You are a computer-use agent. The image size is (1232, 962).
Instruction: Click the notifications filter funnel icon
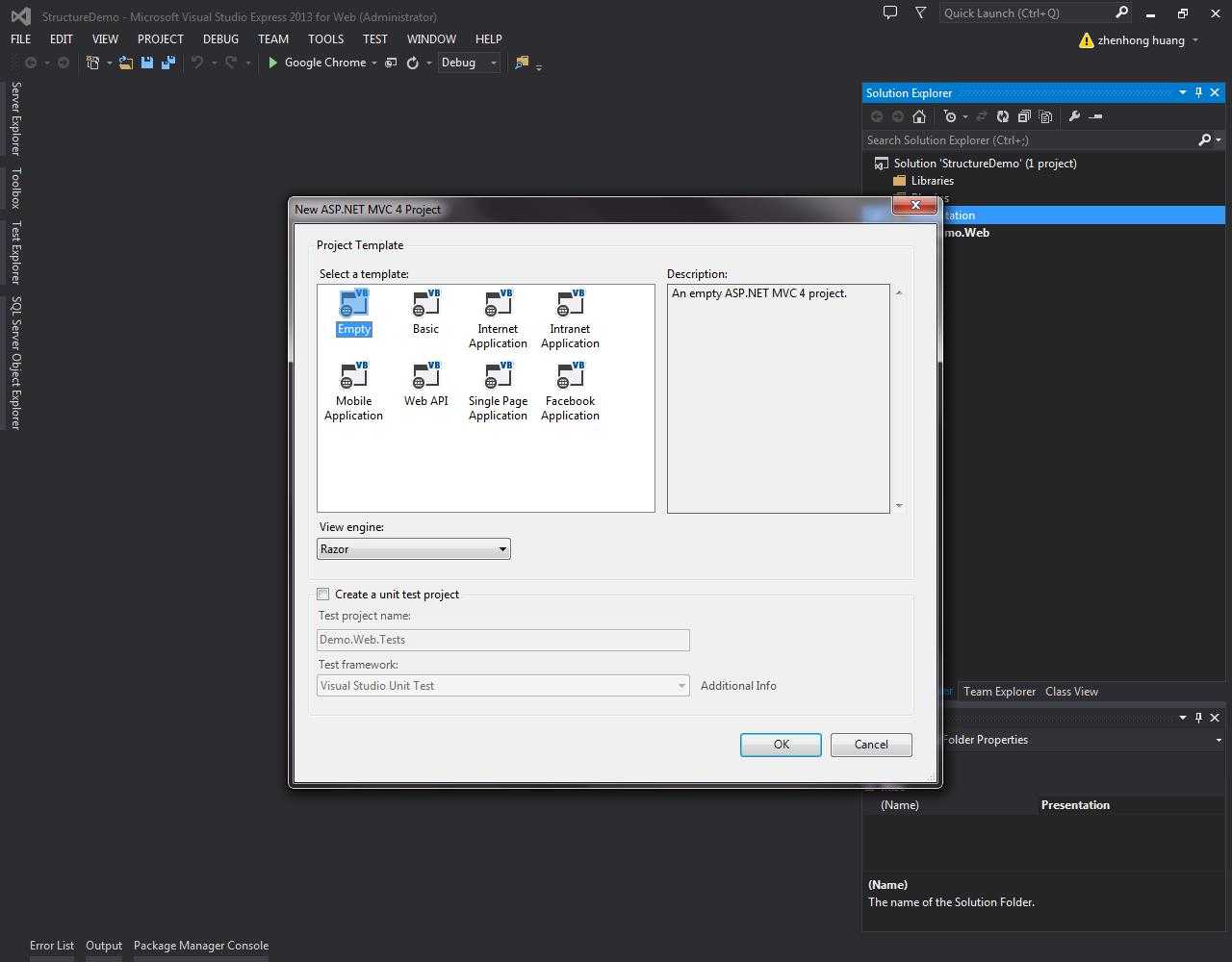pos(921,13)
